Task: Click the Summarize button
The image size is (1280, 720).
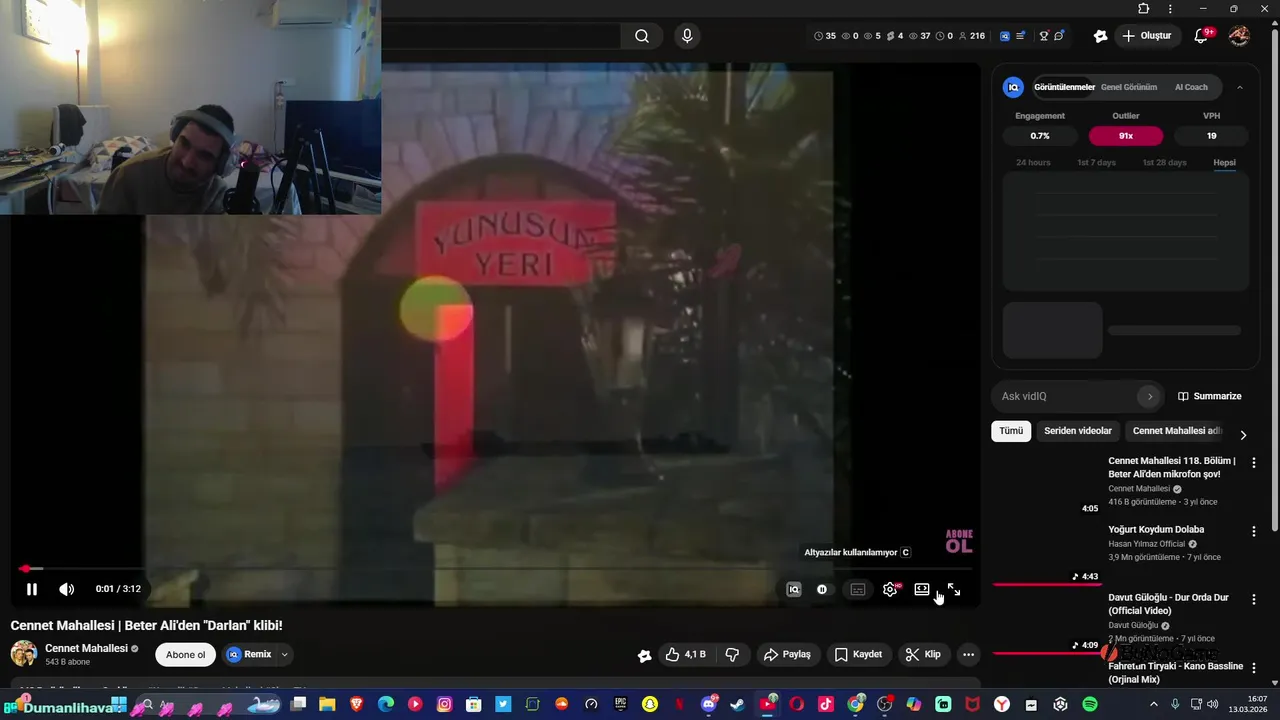Action: 1209,396
